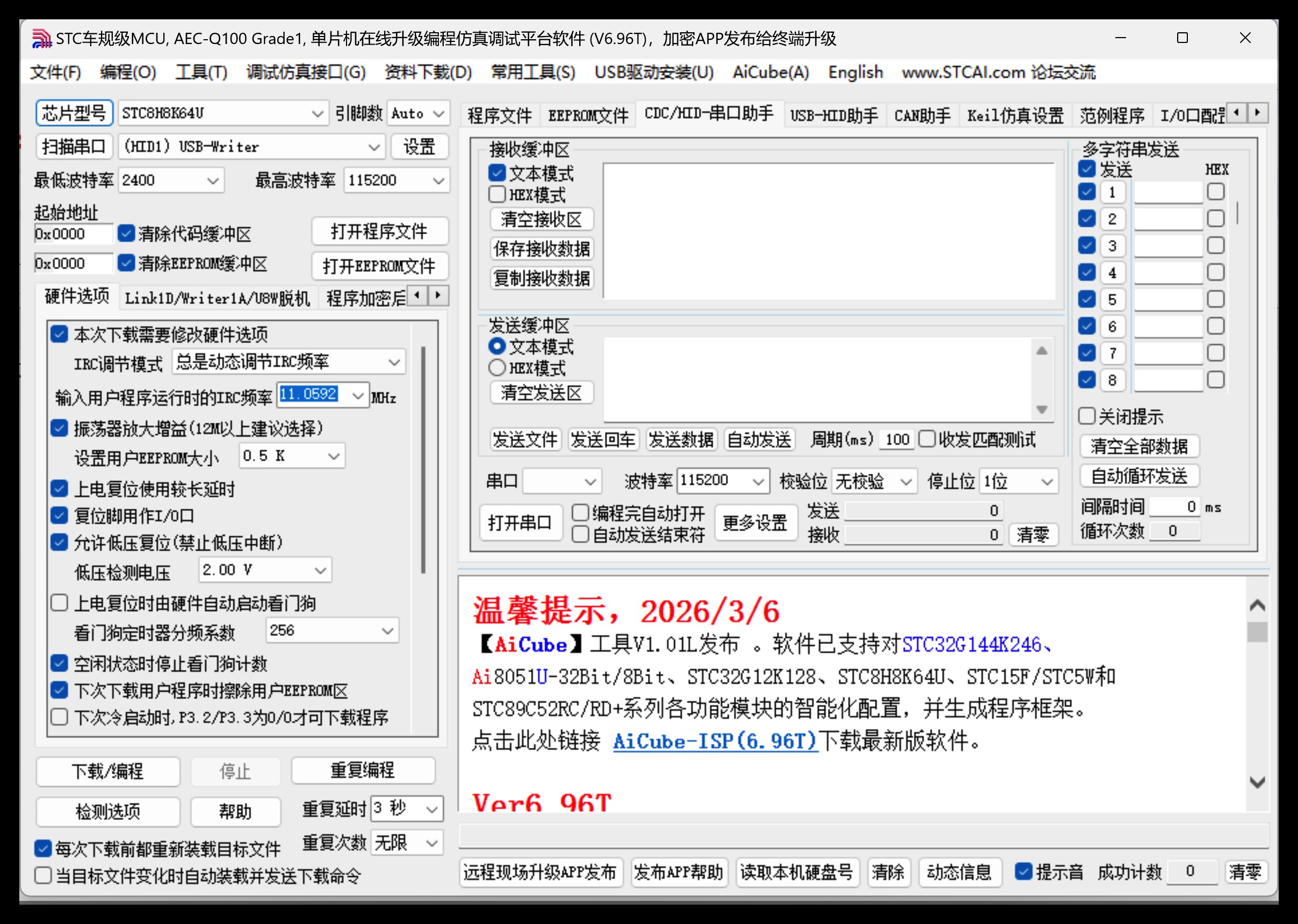Open the AiCube-ISP(6.96T) download link
The height and width of the screenshot is (924, 1298).
tap(715, 741)
